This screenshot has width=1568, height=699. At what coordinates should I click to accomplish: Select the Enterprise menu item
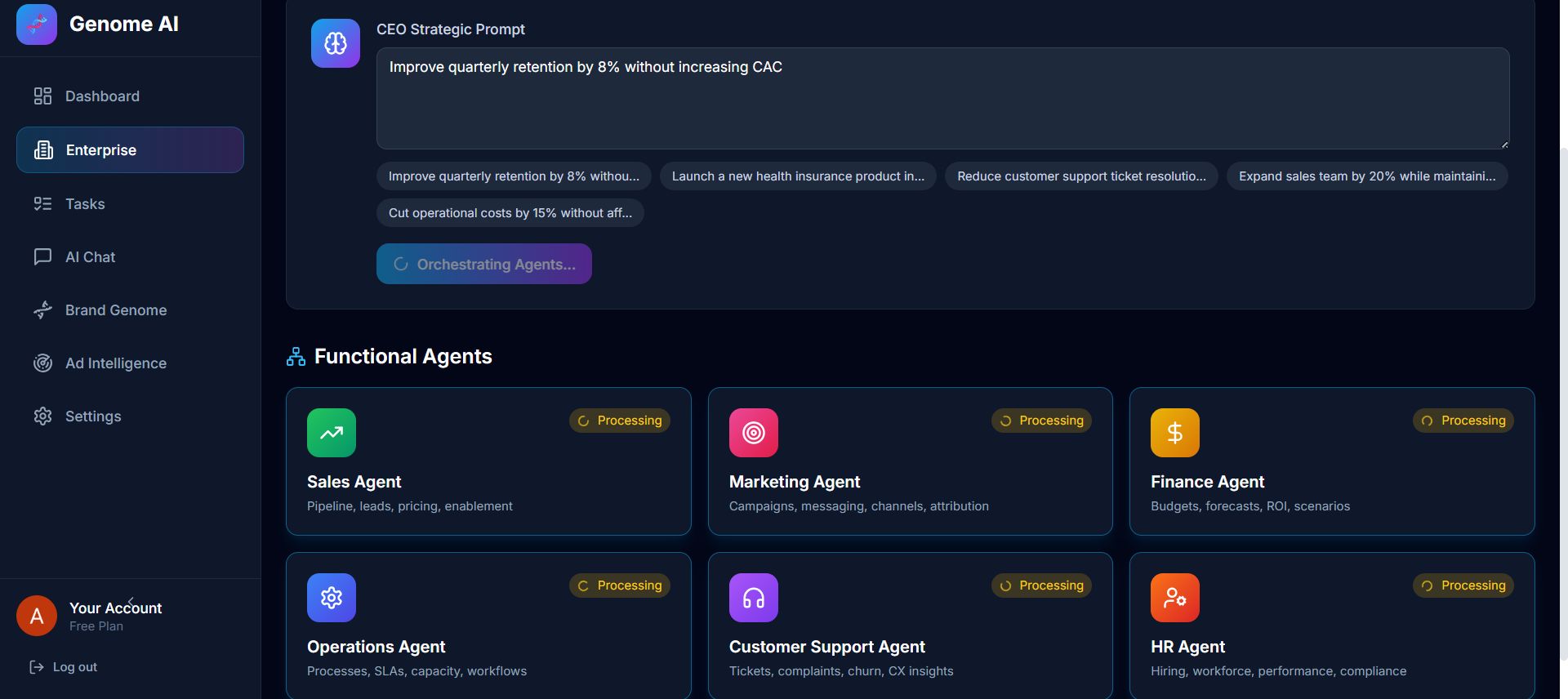[130, 149]
